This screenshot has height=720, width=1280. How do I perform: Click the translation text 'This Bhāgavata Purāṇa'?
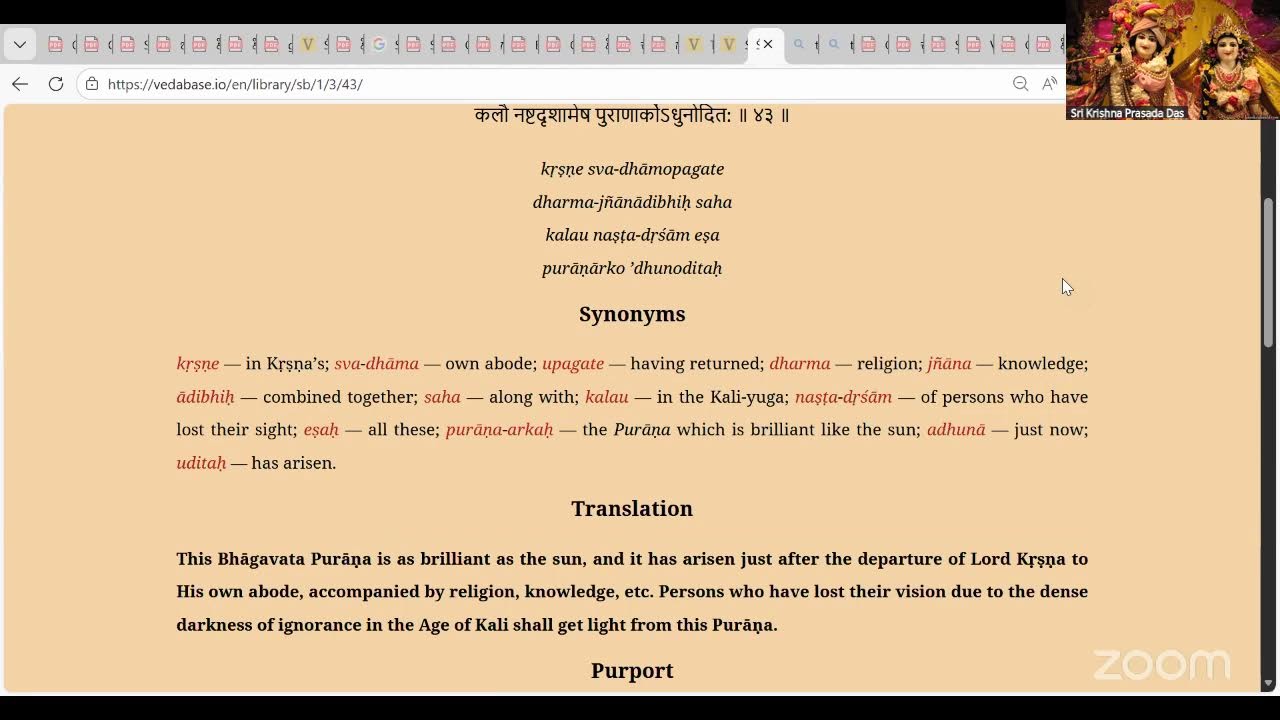tap(274, 559)
